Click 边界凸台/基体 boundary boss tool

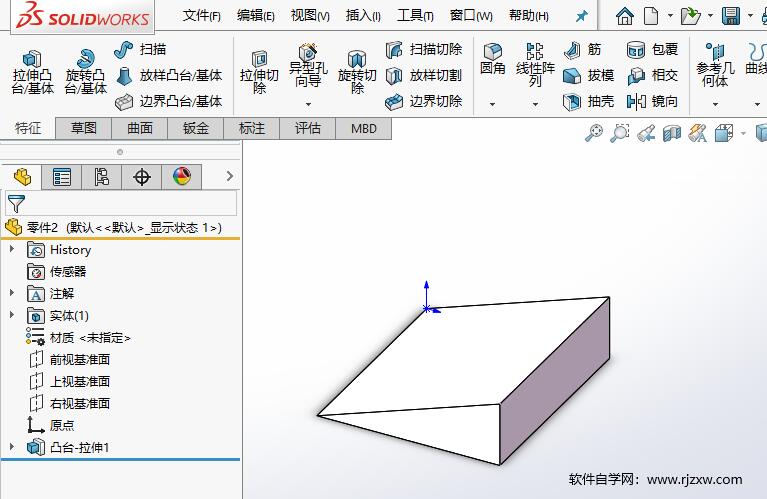click(169, 101)
